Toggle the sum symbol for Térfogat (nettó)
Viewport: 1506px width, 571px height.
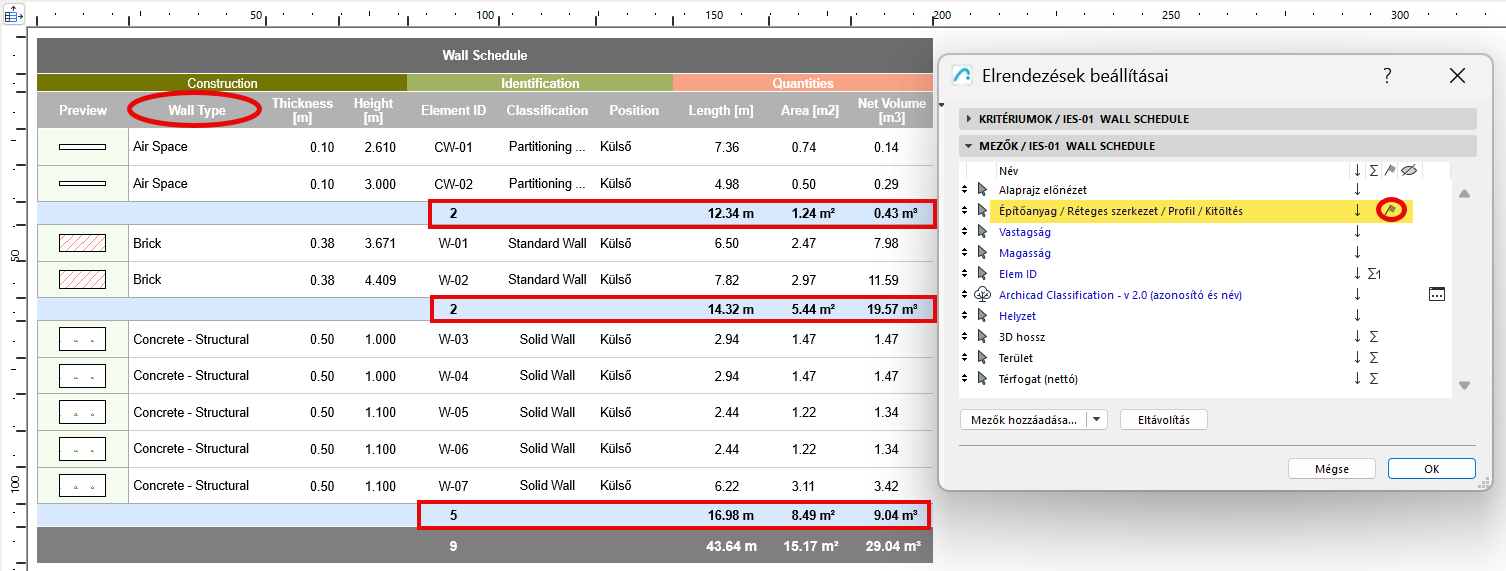(1373, 379)
